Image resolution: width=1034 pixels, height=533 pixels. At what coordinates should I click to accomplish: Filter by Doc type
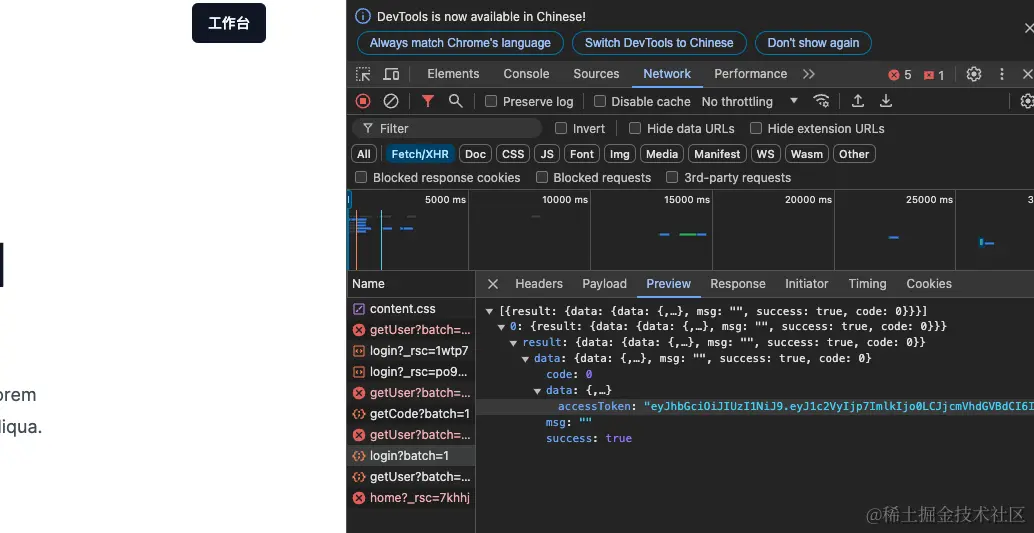pos(475,154)
